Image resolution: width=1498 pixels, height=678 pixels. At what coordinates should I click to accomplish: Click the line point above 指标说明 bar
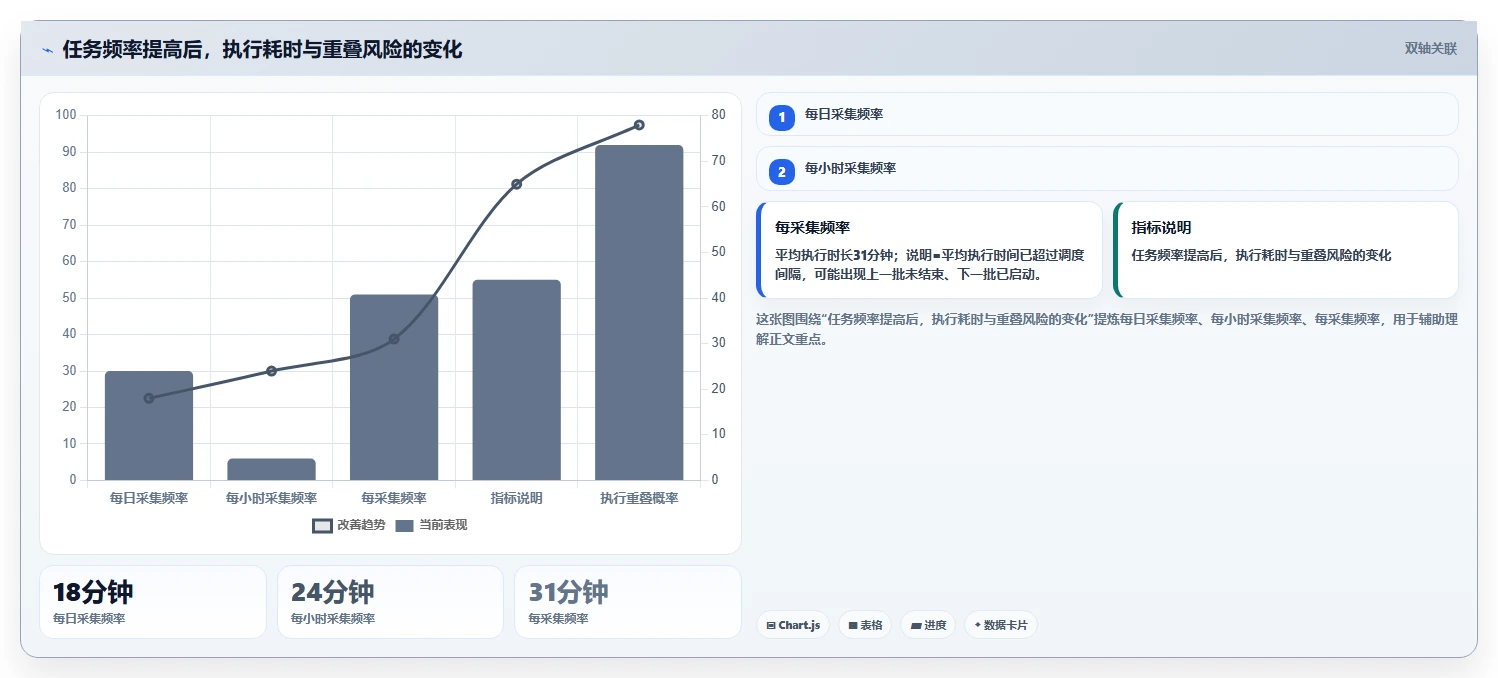click(x=516, y=184)
